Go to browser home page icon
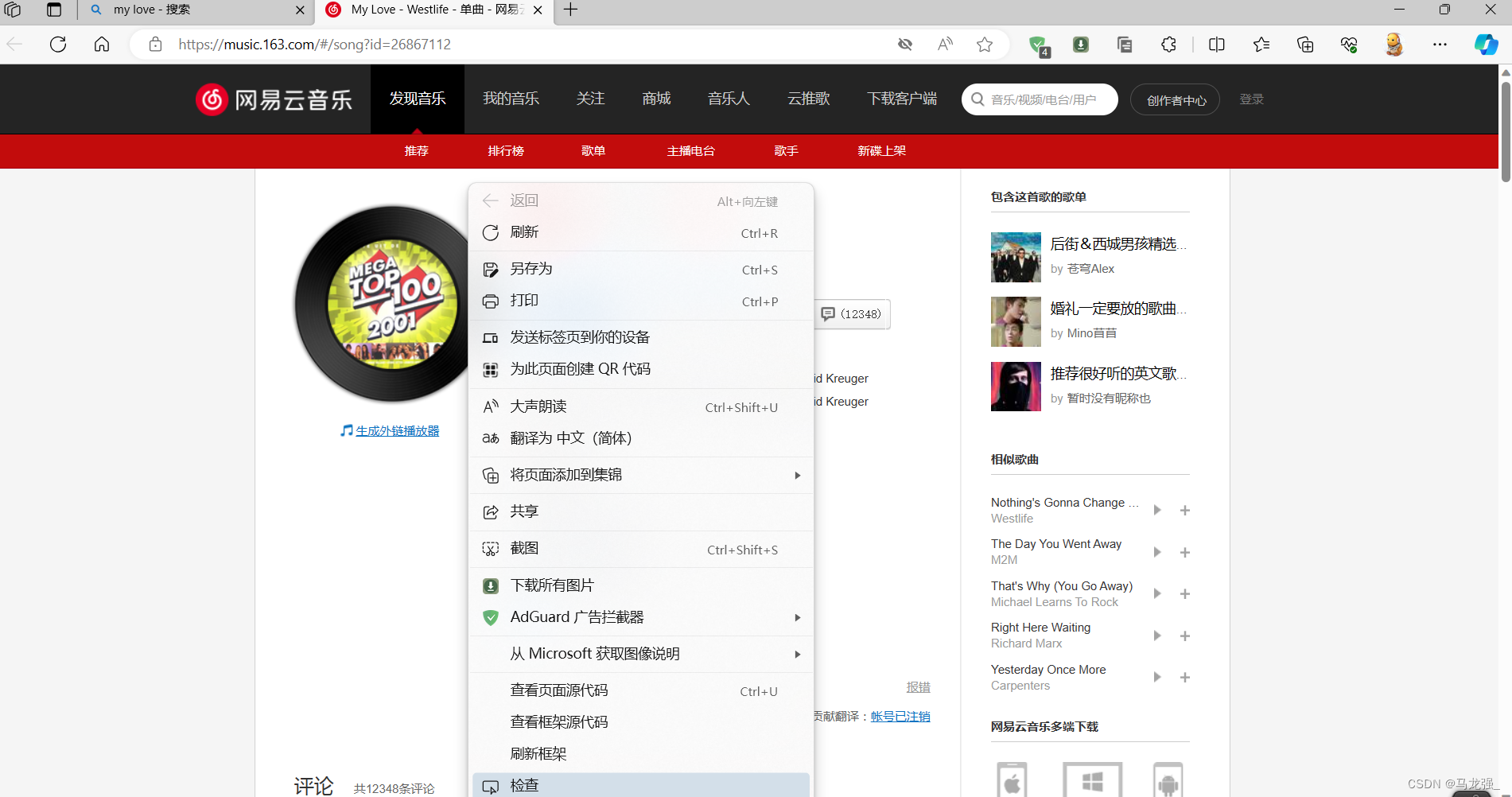The height and width of the screenshot is (797, 1512). click(x=102, y=44)
